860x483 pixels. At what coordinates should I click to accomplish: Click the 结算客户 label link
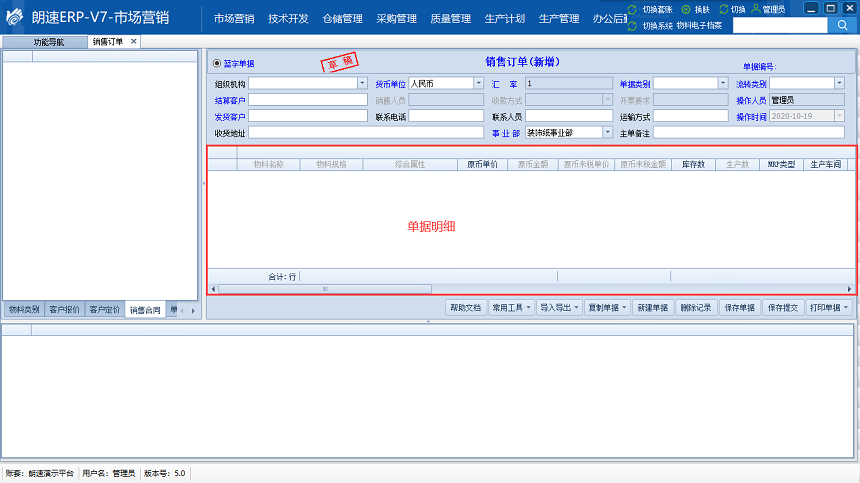pos(230,100)
